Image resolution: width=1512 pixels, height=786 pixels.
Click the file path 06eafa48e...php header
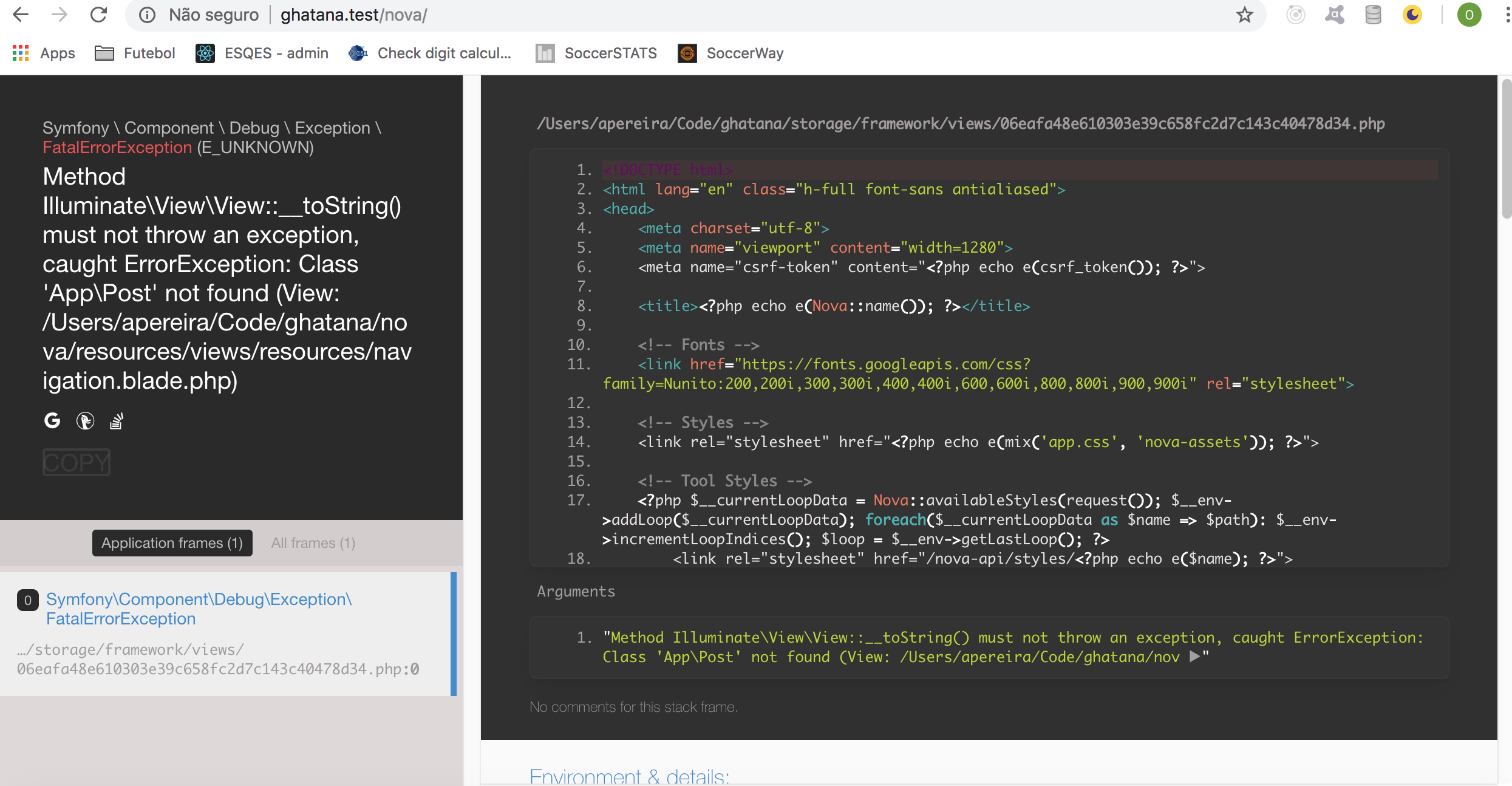tap(961, 124)
